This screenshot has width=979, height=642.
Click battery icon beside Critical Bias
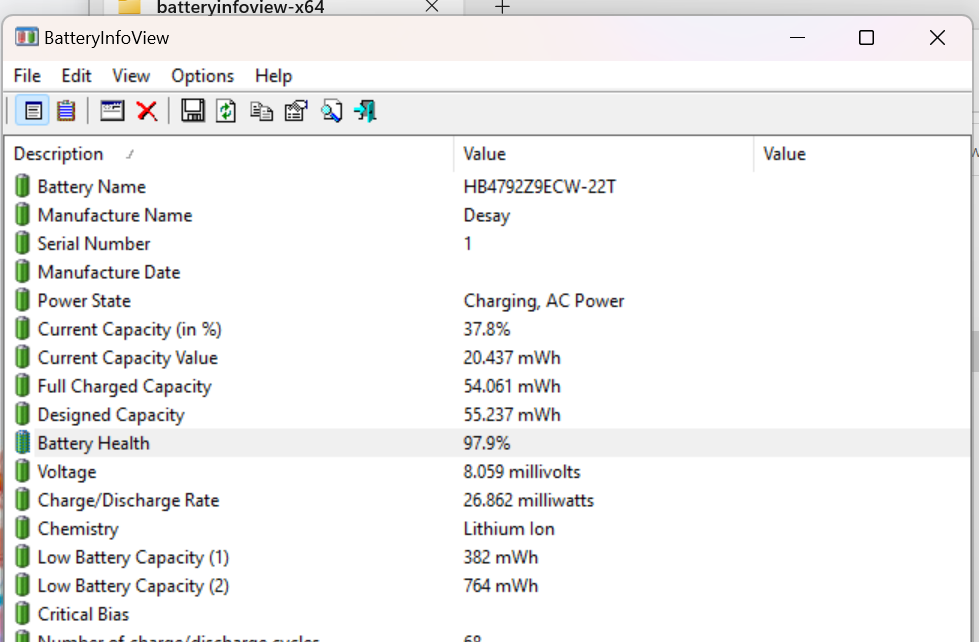(x=22, y=614)
